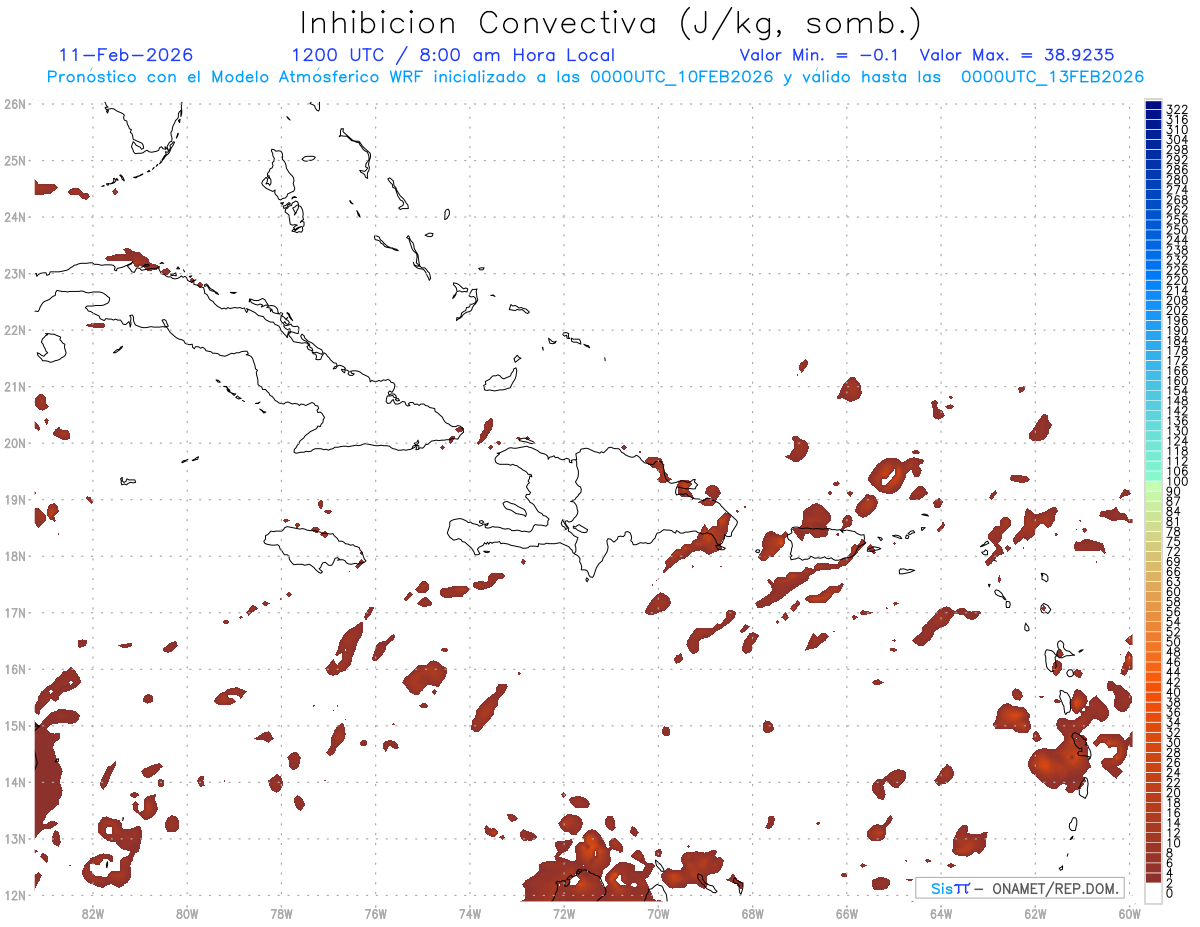Viewport: 1200px width, 927px height.
Task: Click the valid-until time '0000UTC_13FEB2026'
Action: pos(1053,77)
